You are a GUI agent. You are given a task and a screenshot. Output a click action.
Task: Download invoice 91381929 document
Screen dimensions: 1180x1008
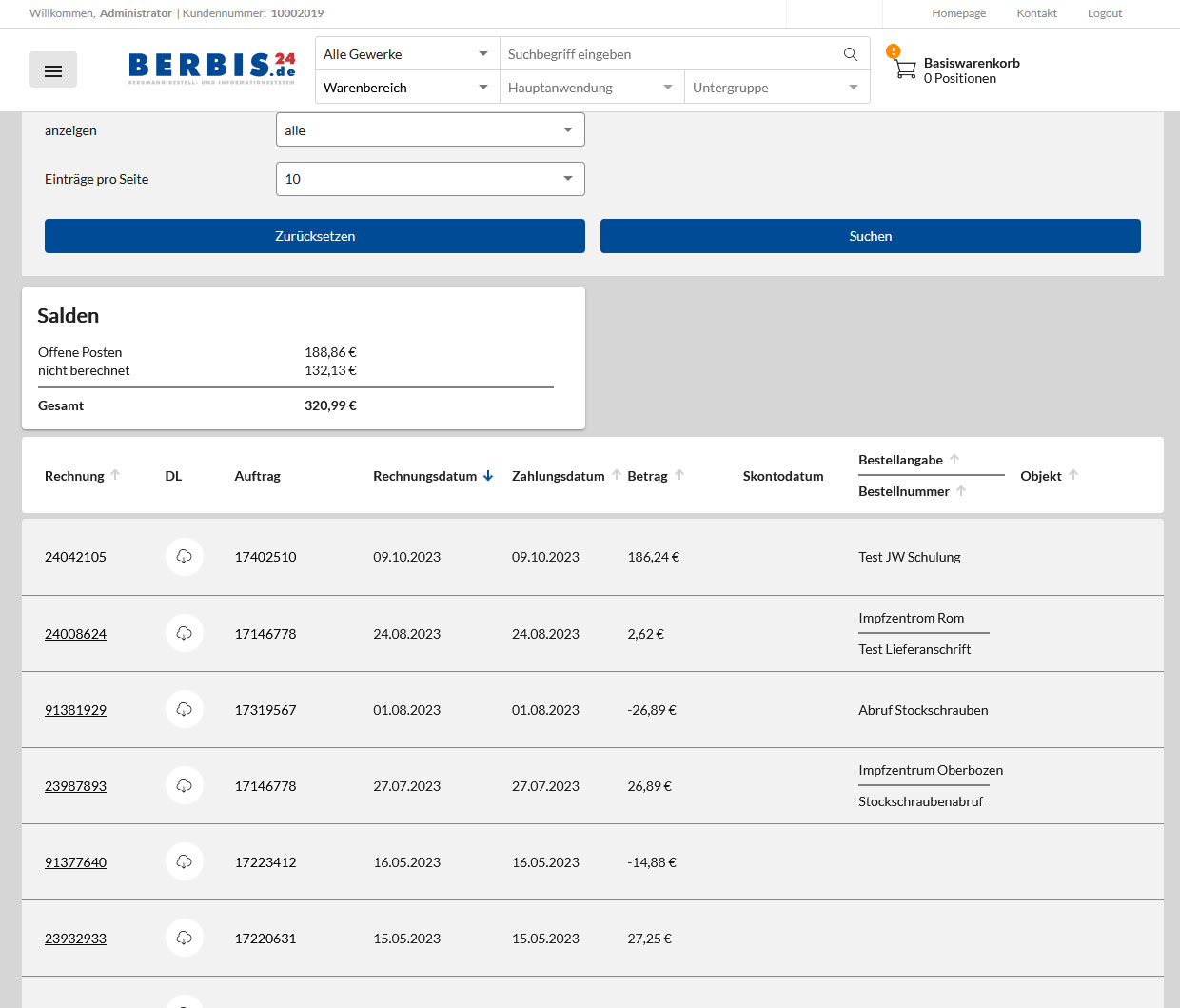coord(185,709)
